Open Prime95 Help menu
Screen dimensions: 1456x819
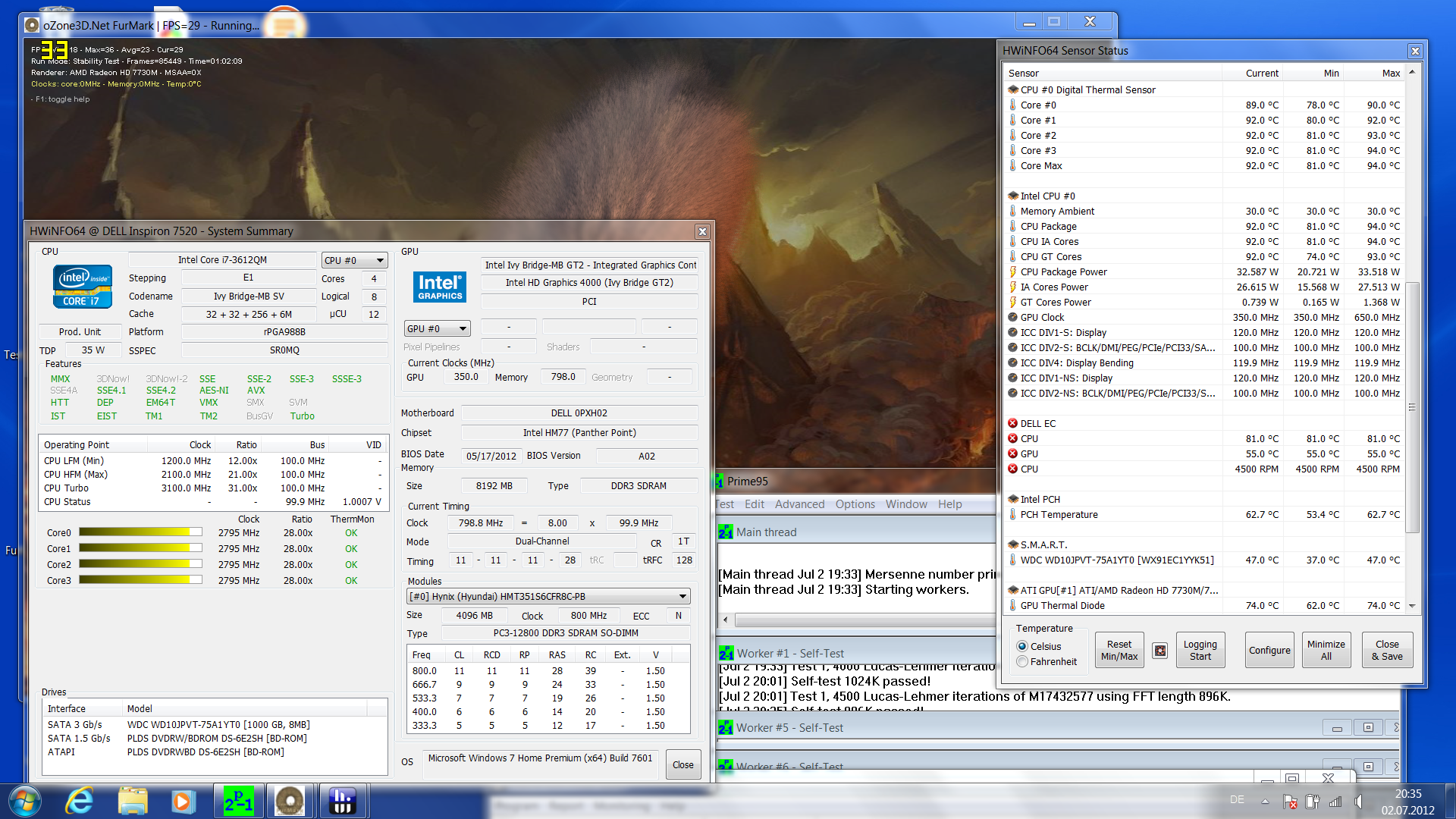tap(949, 504)
